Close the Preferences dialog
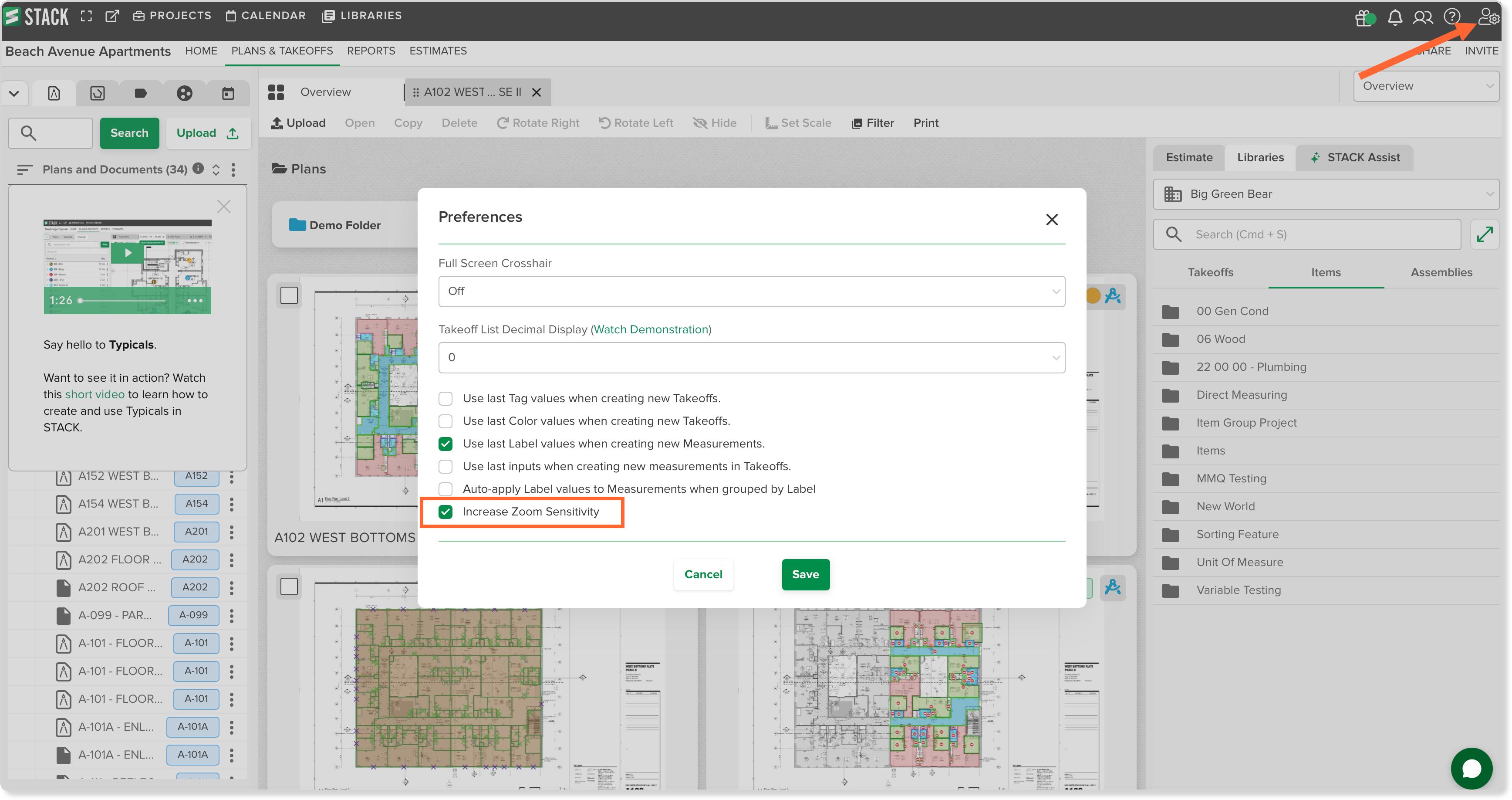Screen dimensions: 1512x800 pyautogui.click(x=1052, y=220)
